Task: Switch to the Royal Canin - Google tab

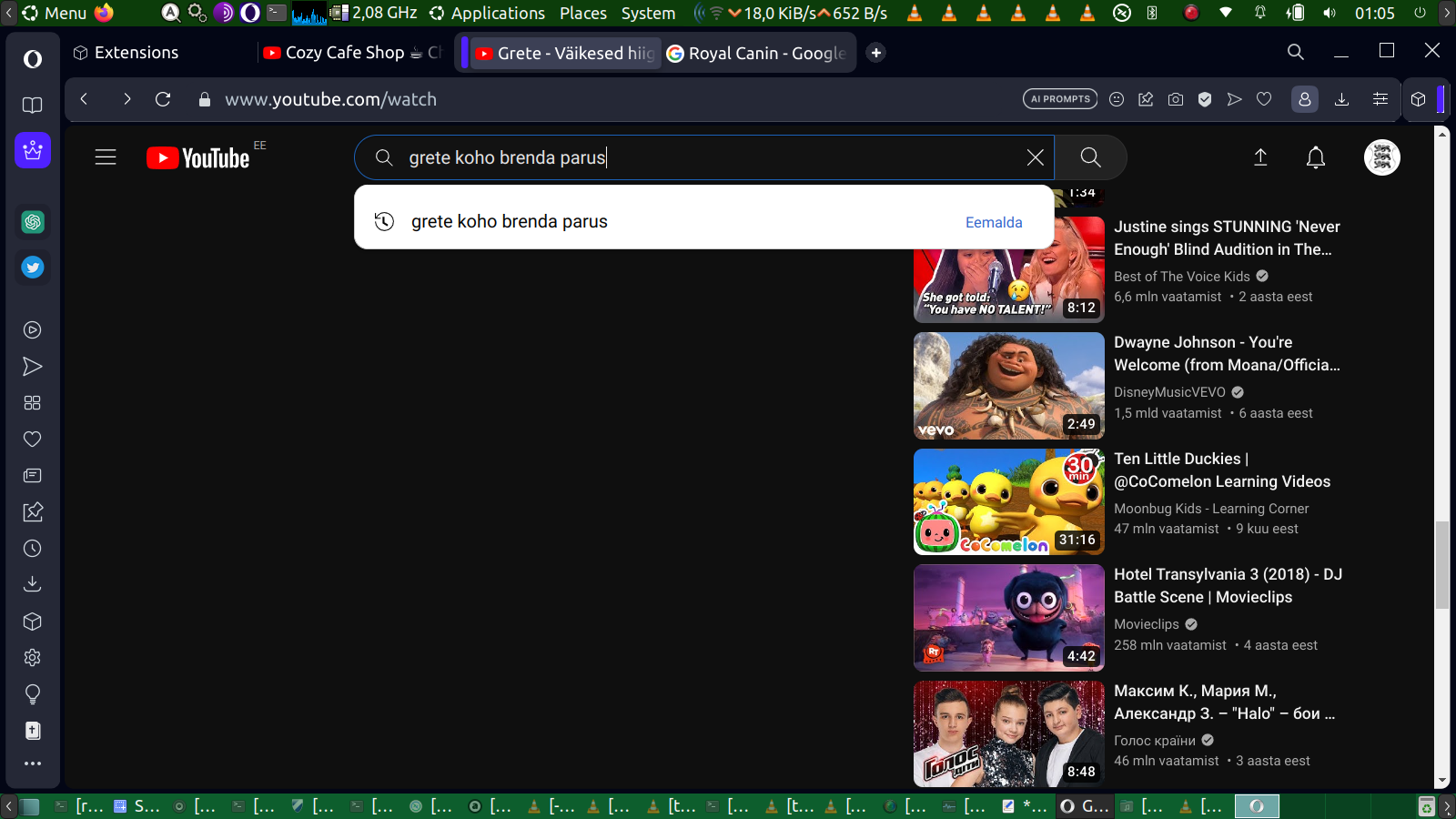Action: tap(759, 53)
